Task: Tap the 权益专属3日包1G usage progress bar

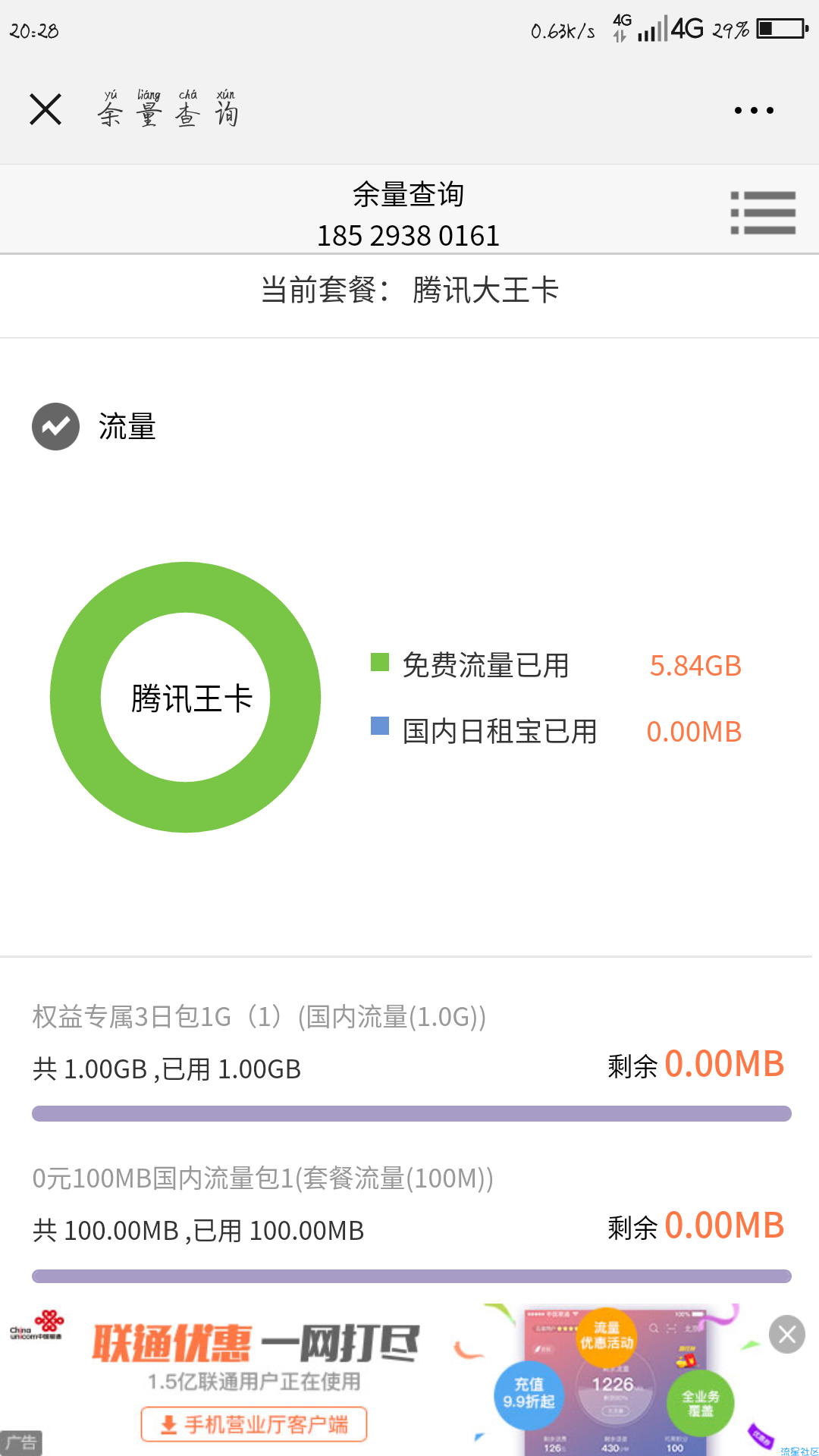Action: 412,1113
